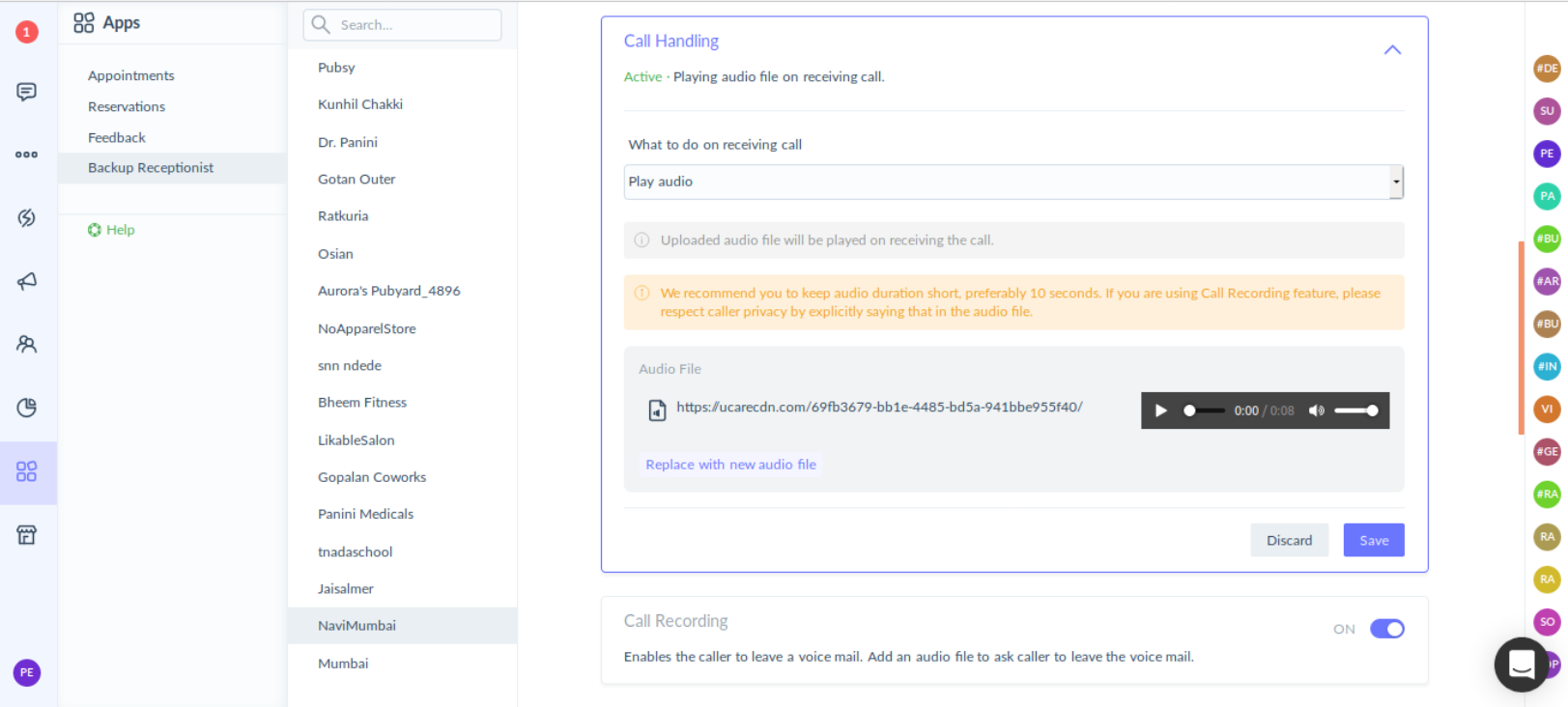The image size is (1568, 707).
Task: Save the Call Handling settings
Action: coord(1374,540)
